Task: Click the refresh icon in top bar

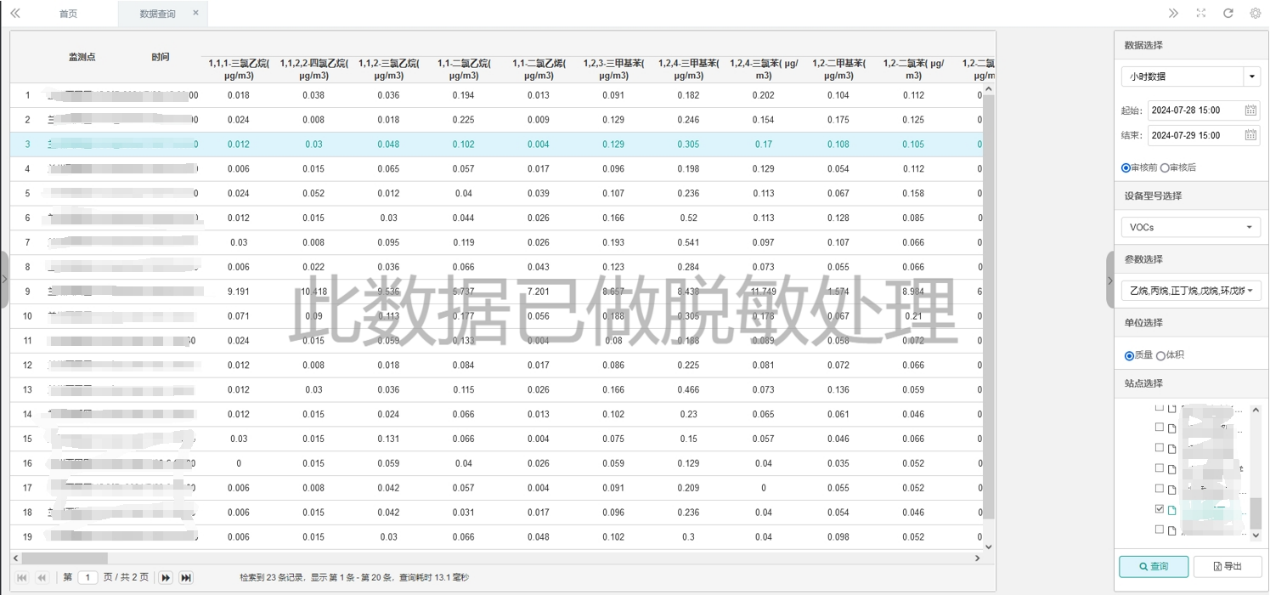Action: 1228,13
